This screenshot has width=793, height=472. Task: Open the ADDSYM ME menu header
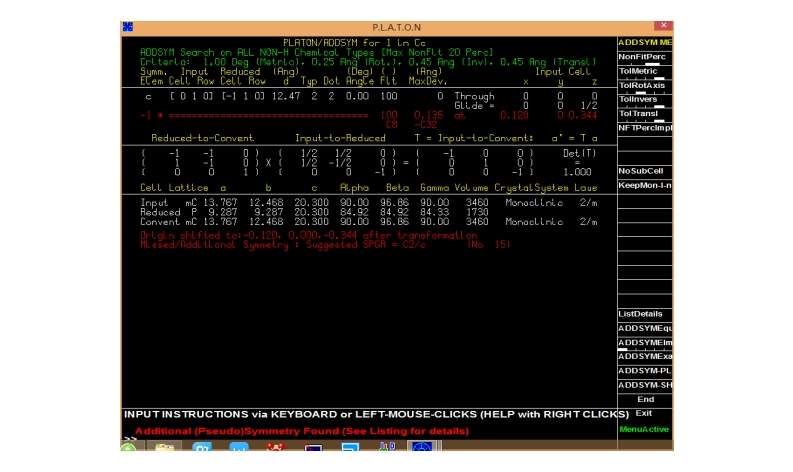(645, 42)
